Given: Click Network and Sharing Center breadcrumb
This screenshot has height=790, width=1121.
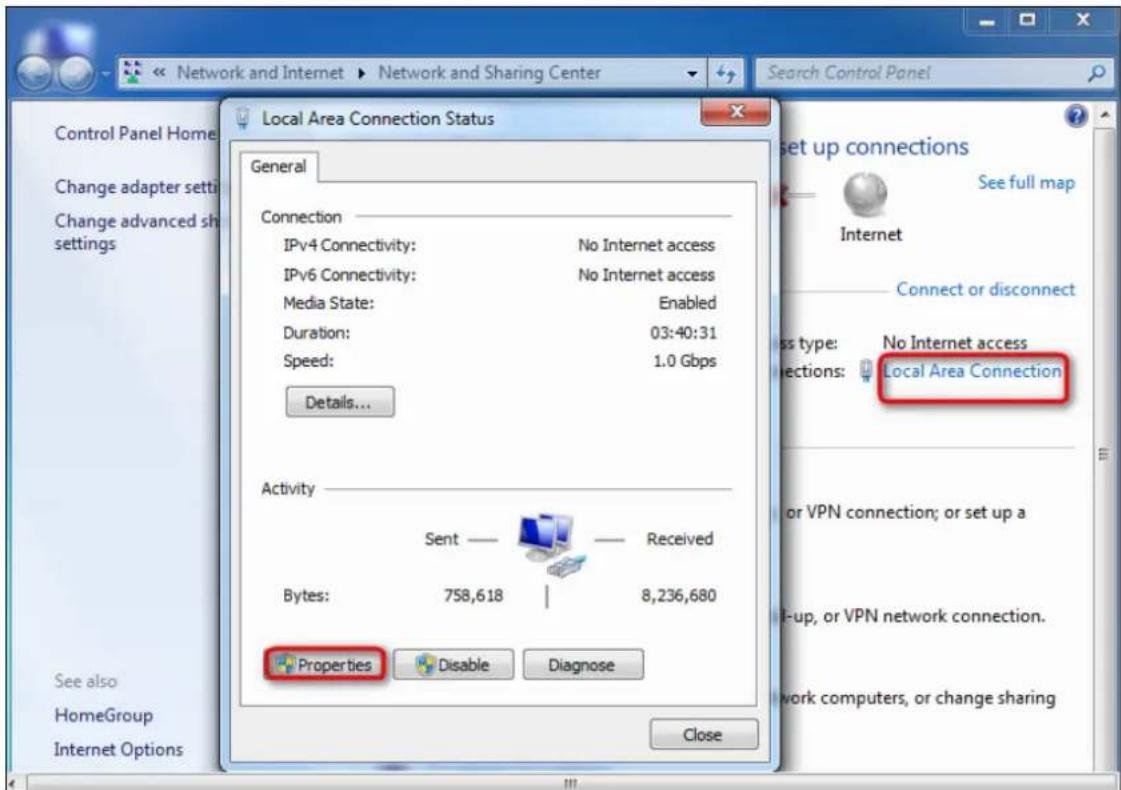Looking at the screenshot, I should (x=489, y=73).
